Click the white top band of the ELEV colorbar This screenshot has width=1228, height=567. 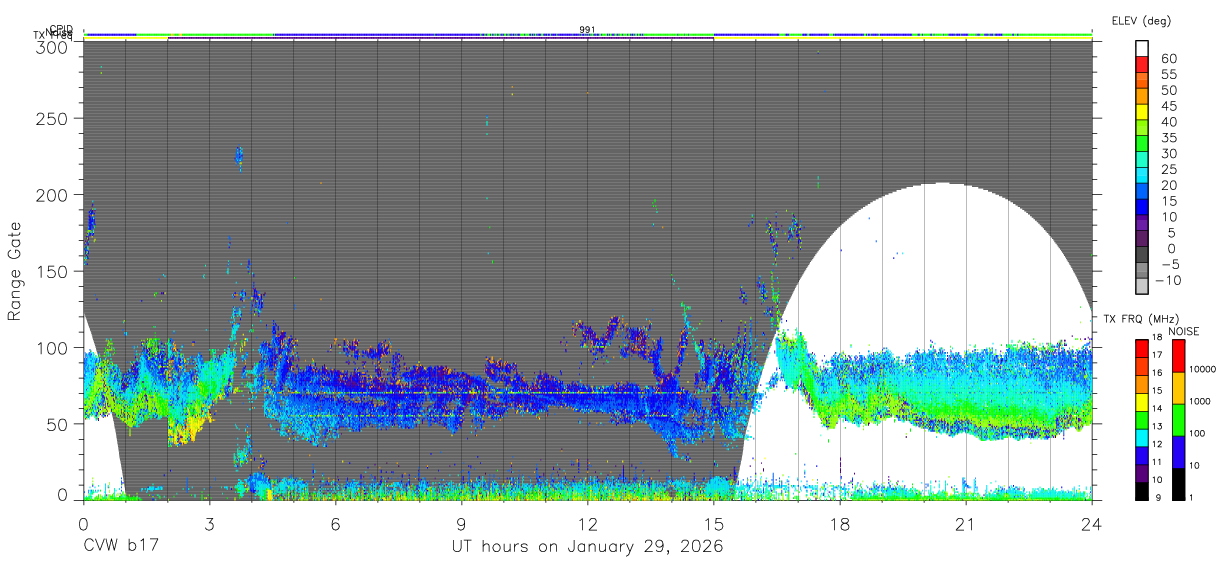(x=1142, y=48)
